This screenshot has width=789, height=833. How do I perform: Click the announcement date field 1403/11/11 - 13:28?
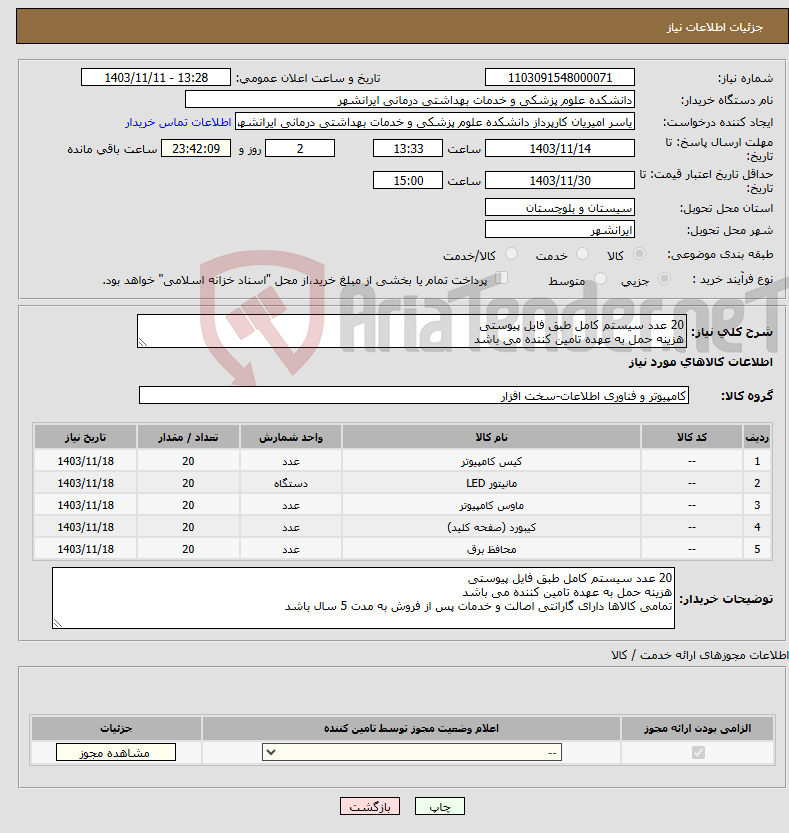click(156, 78)
